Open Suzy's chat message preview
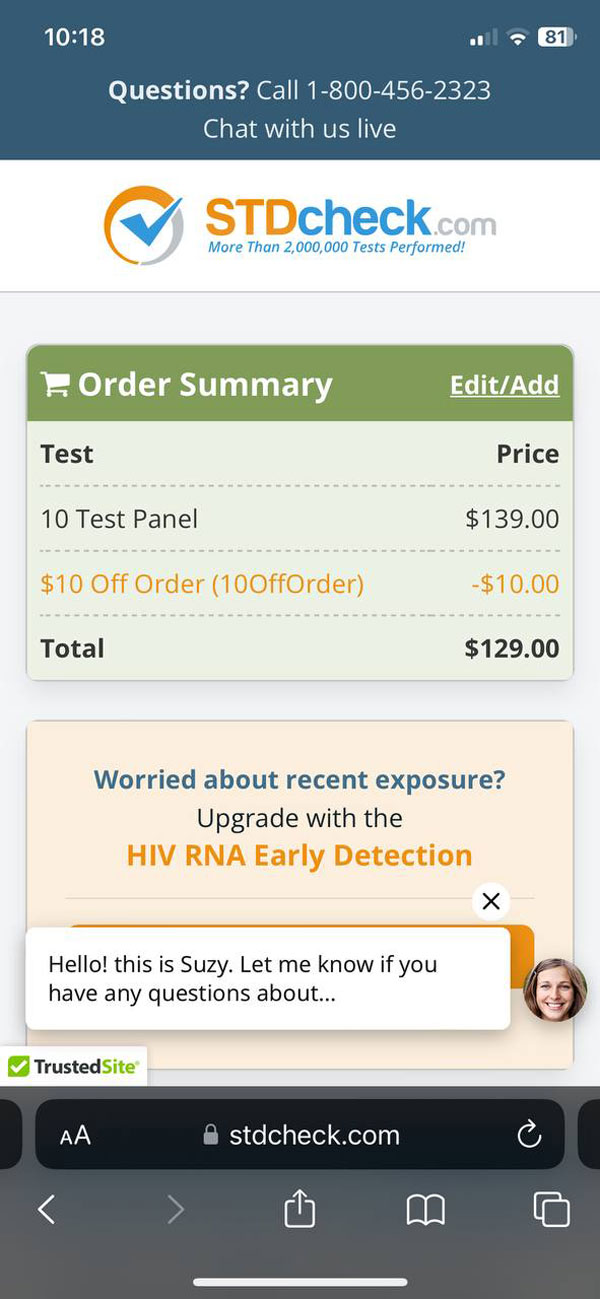The height and width of the screenshot is (1299, 600). 268,979
